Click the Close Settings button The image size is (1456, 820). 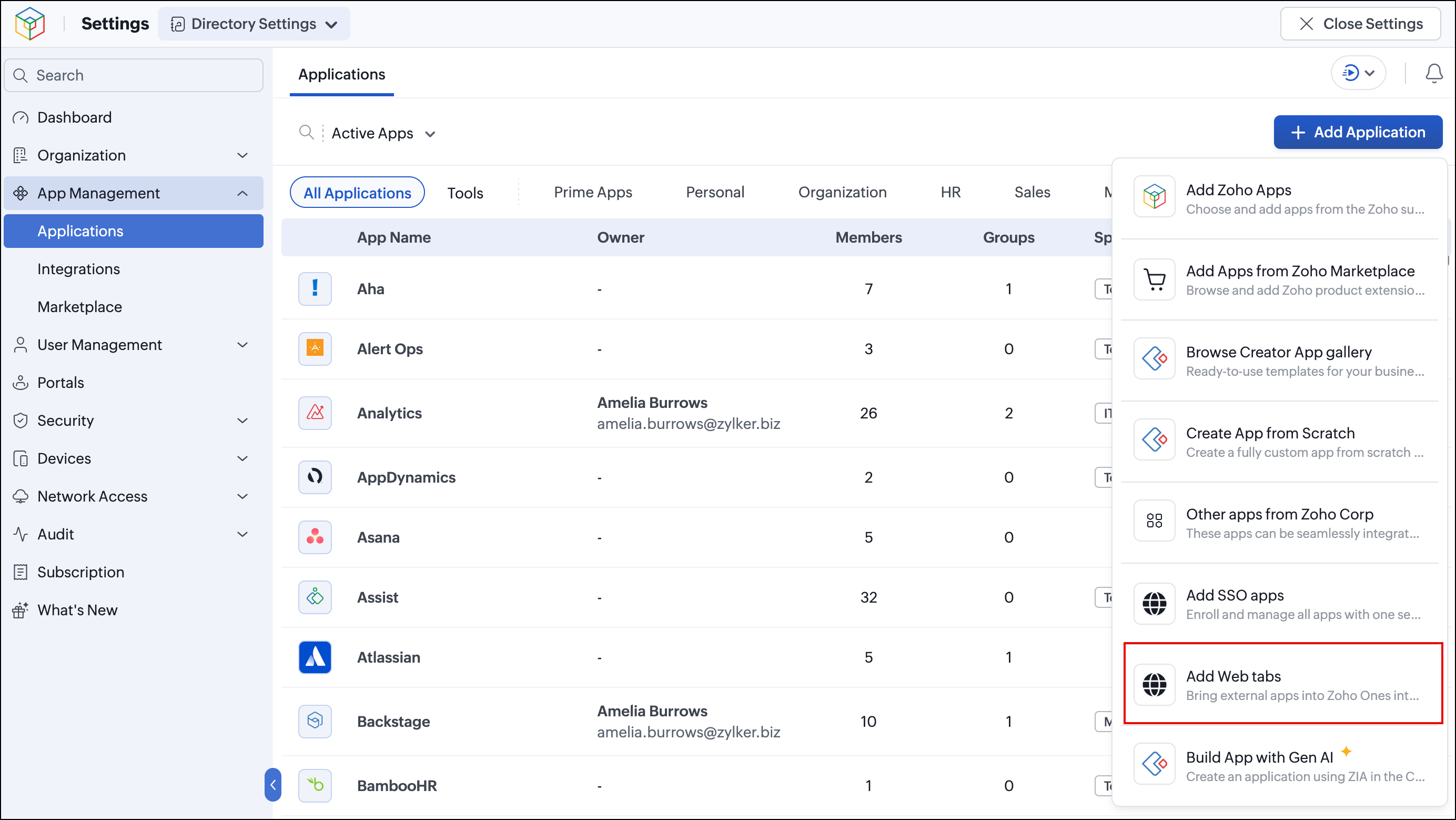[x=1360, y=24]
